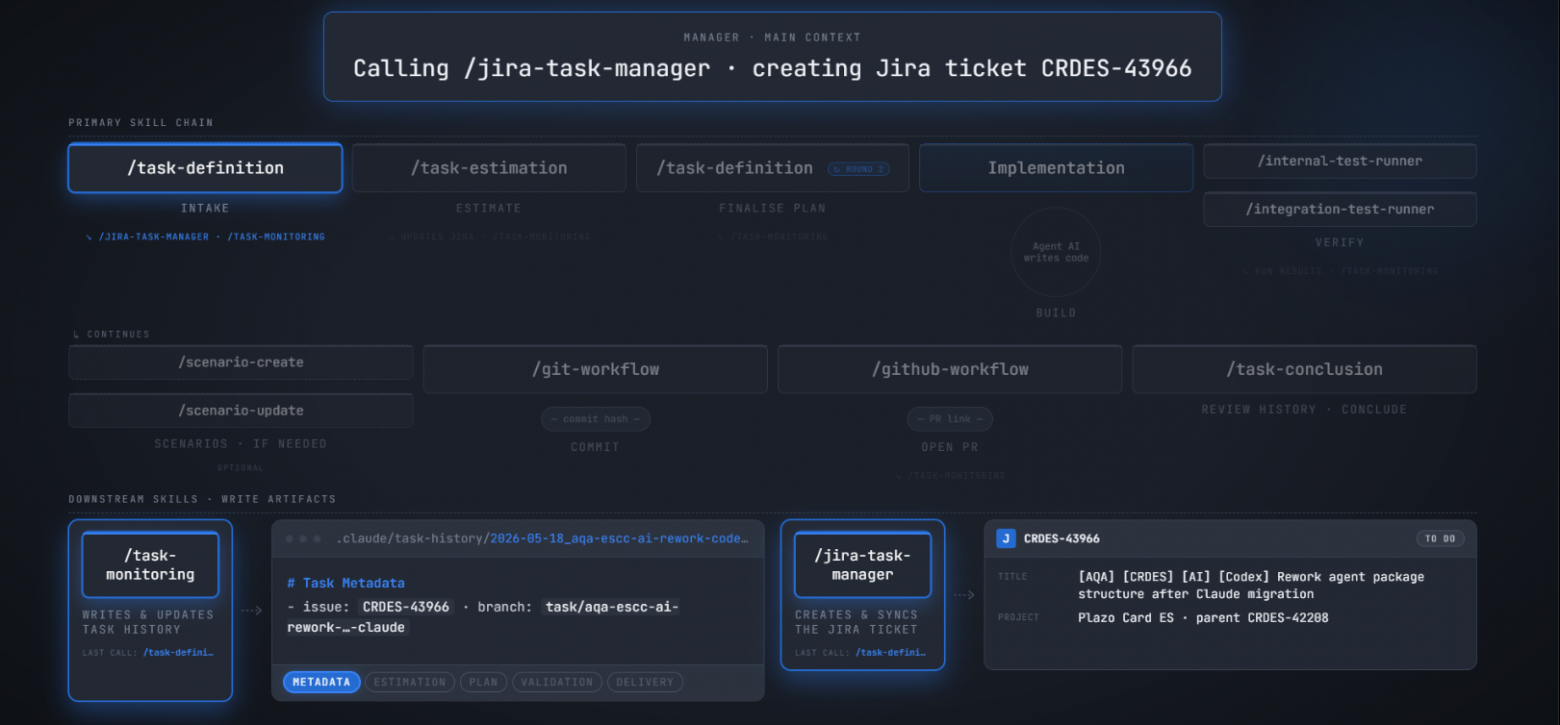The width and height of the screenshot is (1560, 725).
Task: Click the /task-monitoring downstream skill card
Action: click(150, 565)
